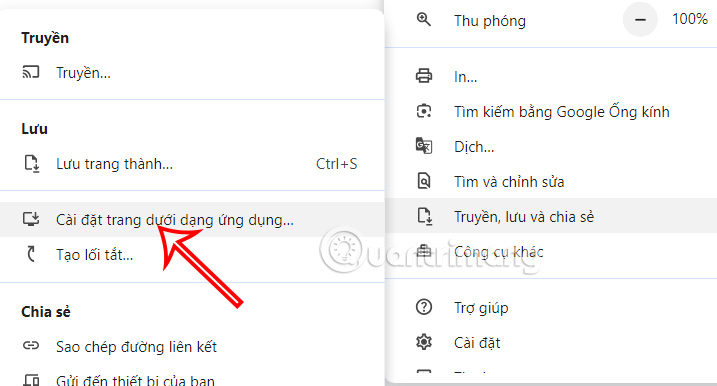Click the install app icon beside Cài đặt trang

tap(31, 219)
